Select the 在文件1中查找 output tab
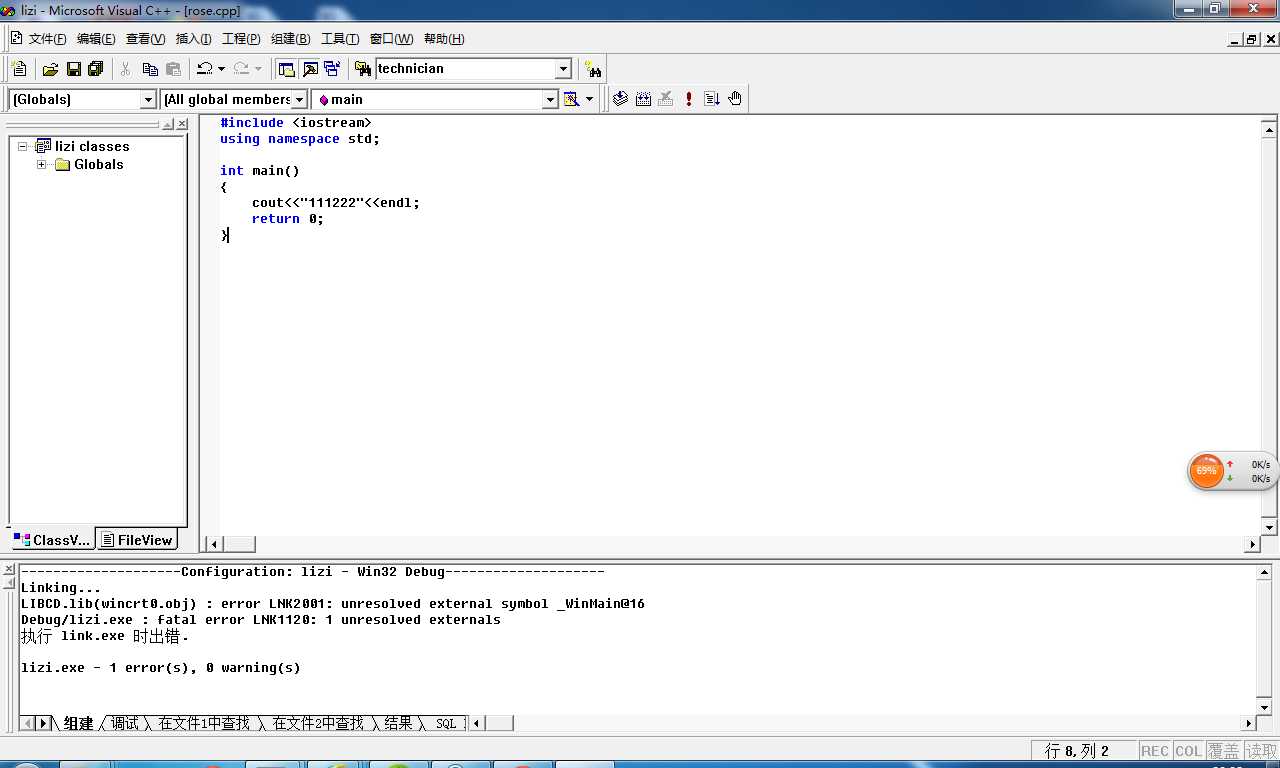The height and width of the screenshot is (768, 1280). [x=204, y=723]
